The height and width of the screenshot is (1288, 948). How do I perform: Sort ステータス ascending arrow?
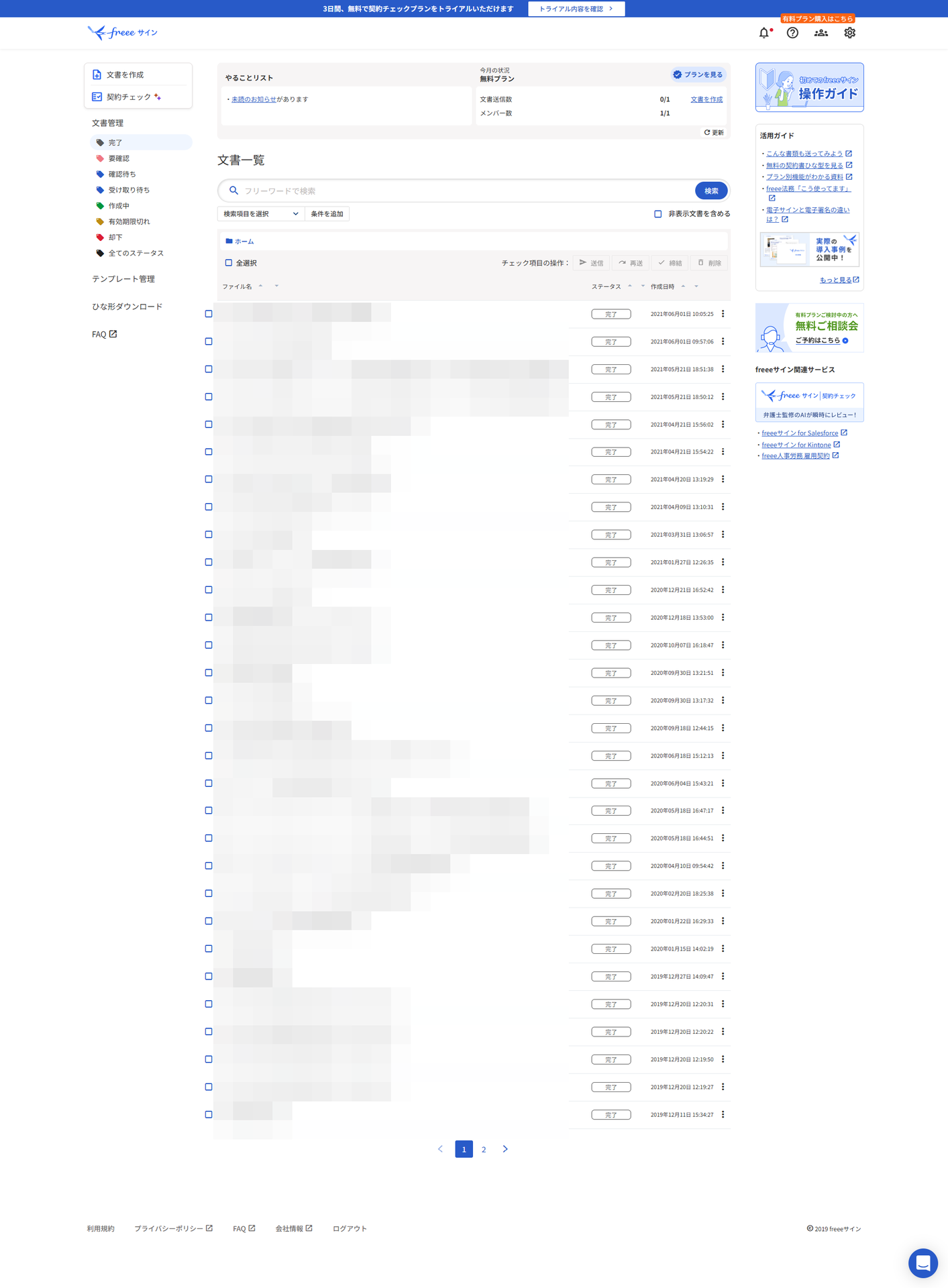coord(629,286)
